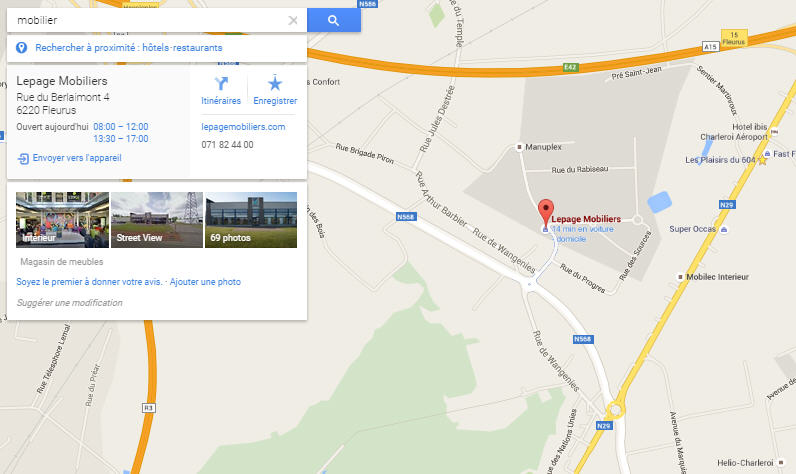Screen dimensions: 796x474
Task: Click Suggérer une modification
Action: 70,303
